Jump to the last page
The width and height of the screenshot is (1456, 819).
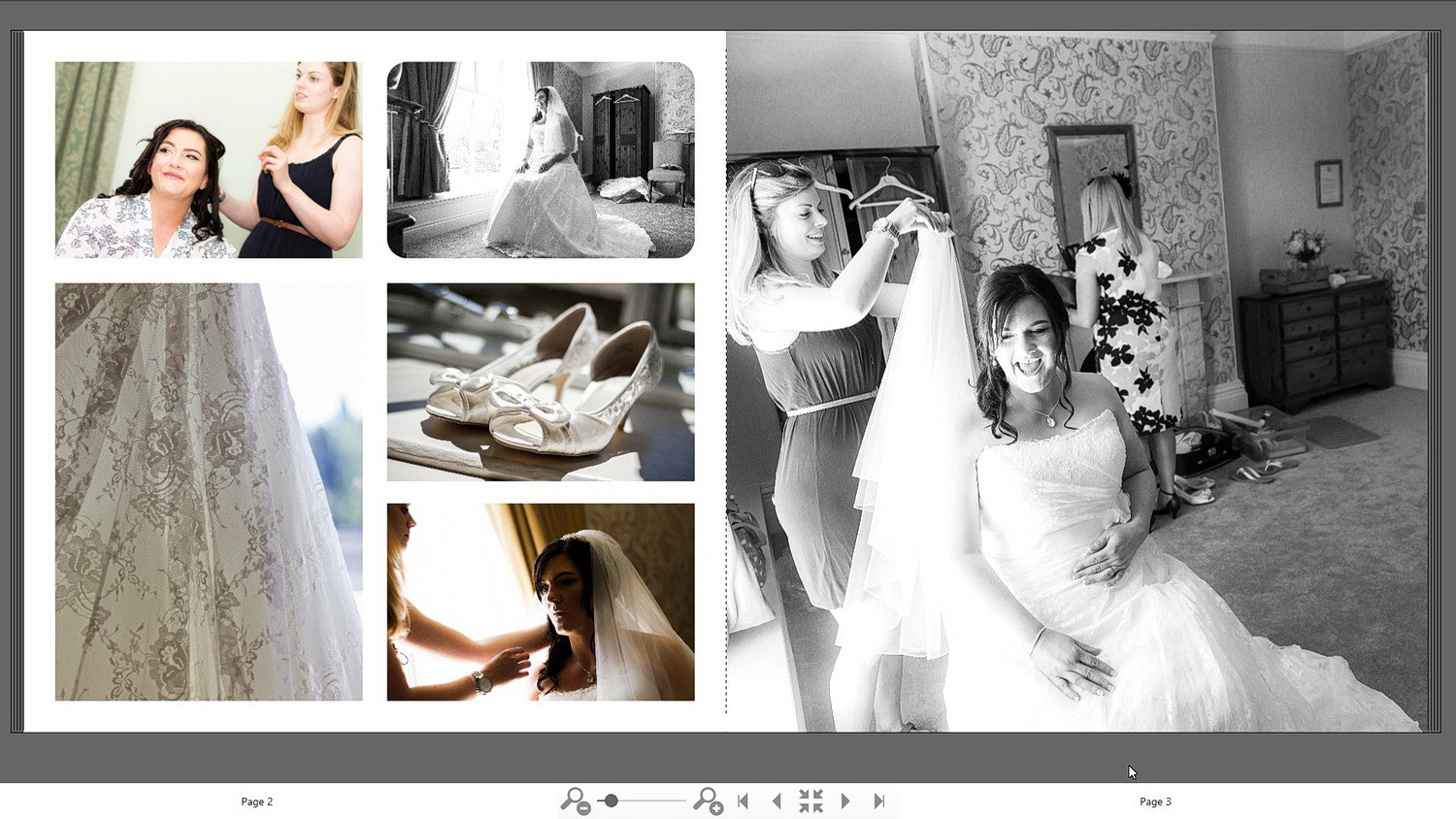(879, 801)
